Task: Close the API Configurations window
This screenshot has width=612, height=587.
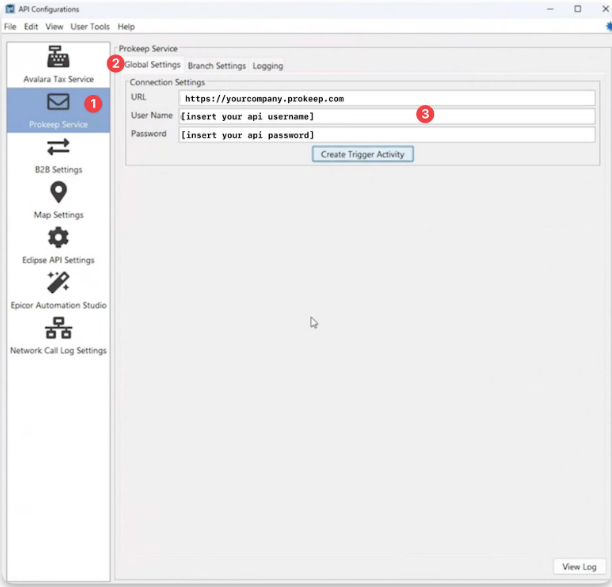Action: 605,9
